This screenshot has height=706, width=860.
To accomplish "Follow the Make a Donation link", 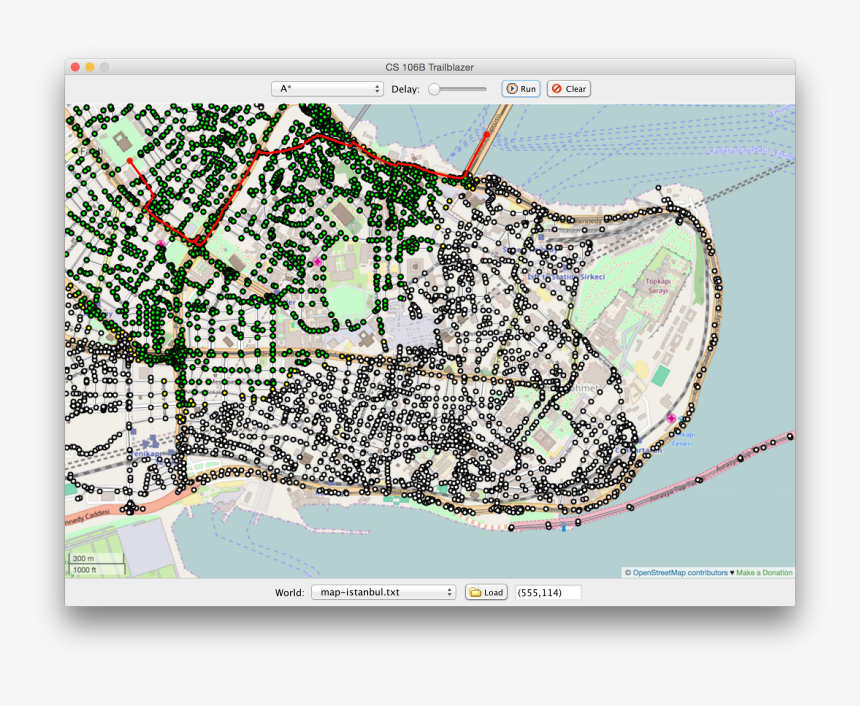I will (x=764, y=573).
